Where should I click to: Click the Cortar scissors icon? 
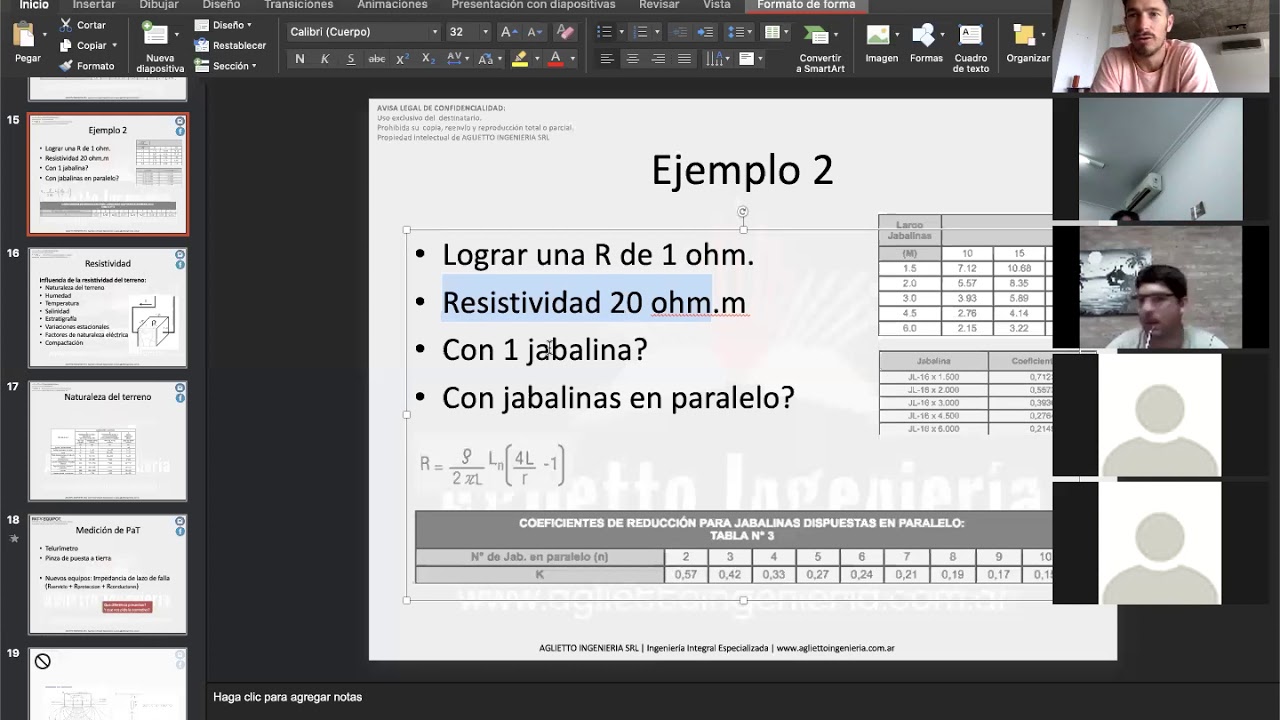(x=66, y=25)
